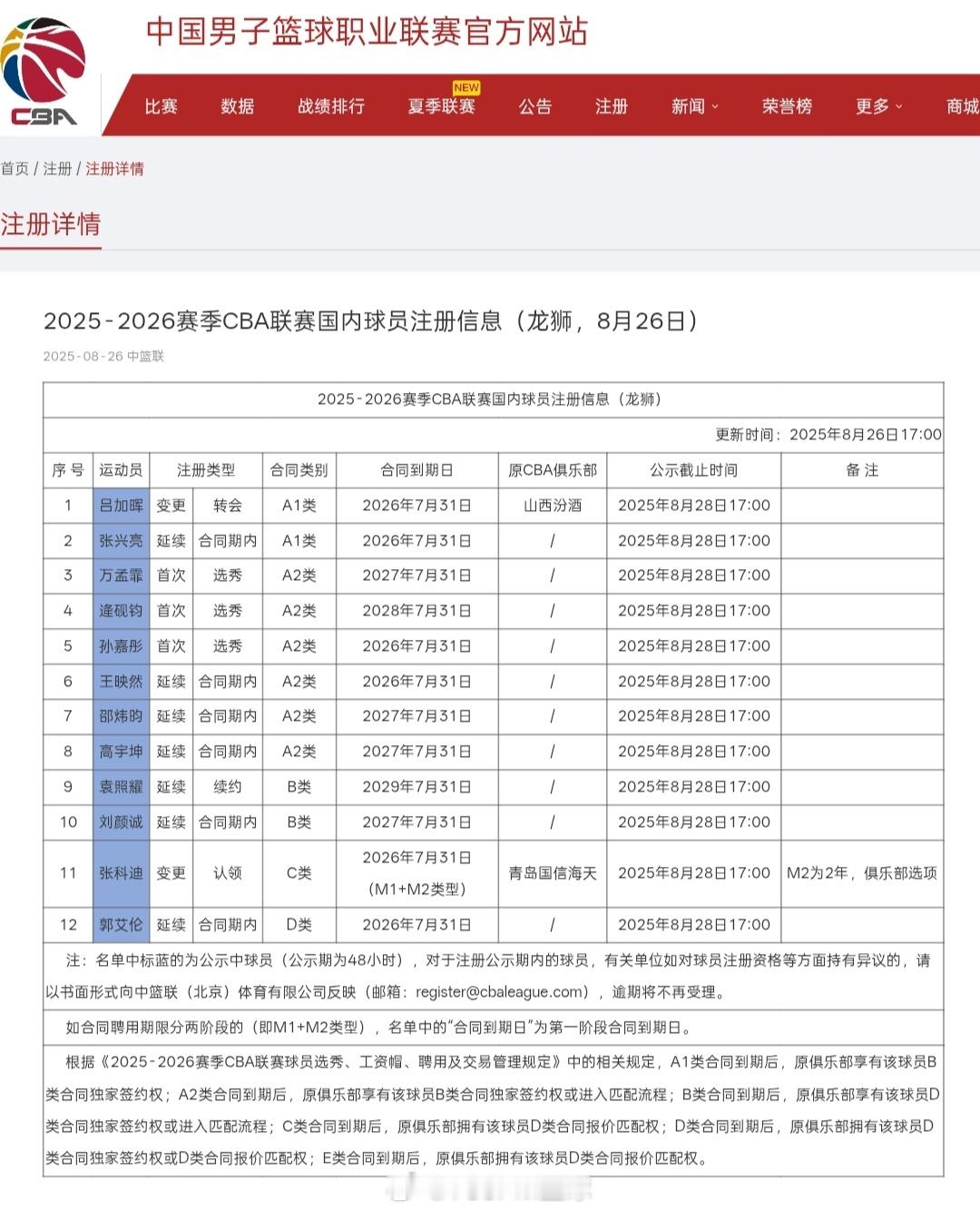The image size is (980, 1211).
Task: Expand the 新闻 dropdown menu
Action: tap(695, 106)
